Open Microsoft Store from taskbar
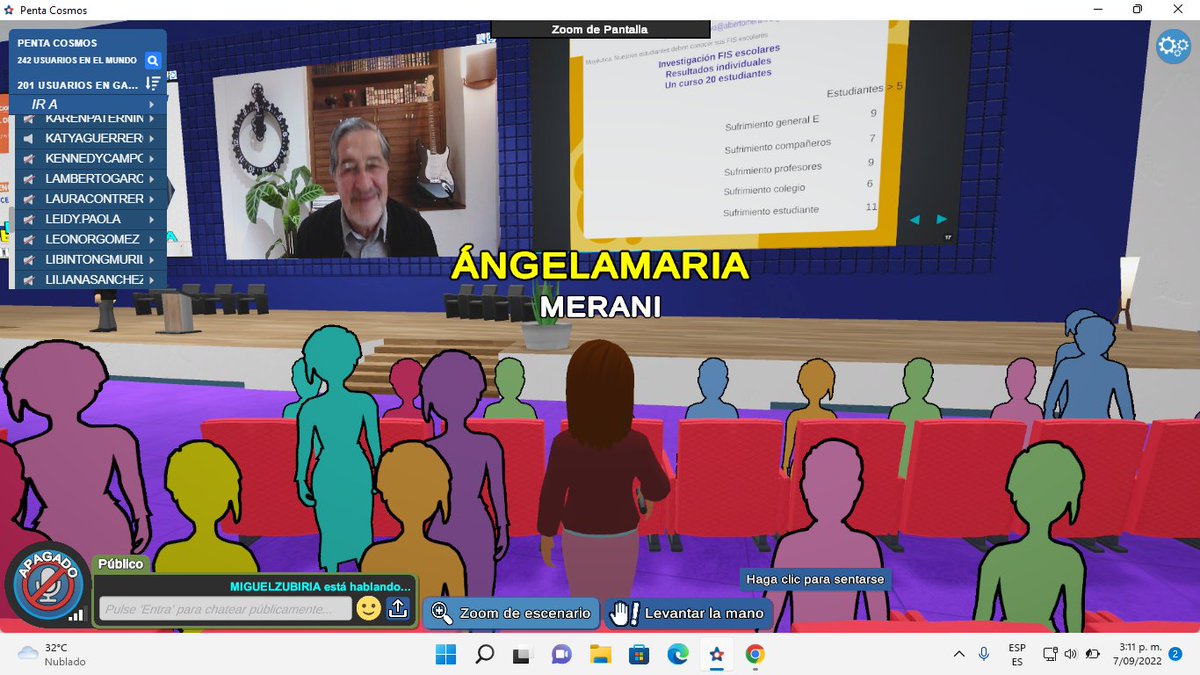 pyautogui.click(x=639, y=655)
